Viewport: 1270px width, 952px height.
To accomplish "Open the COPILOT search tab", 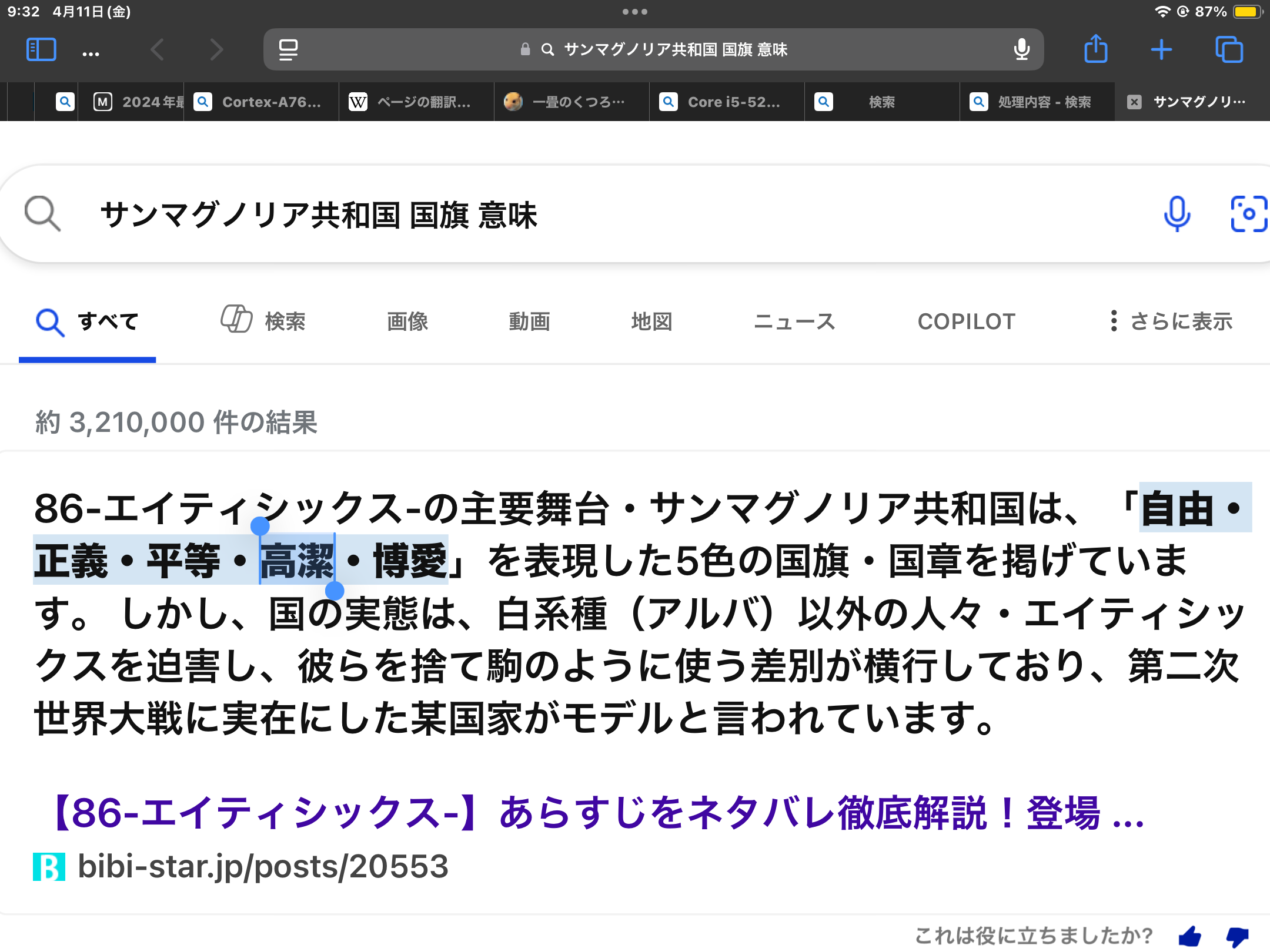I will tap(966, 321).
